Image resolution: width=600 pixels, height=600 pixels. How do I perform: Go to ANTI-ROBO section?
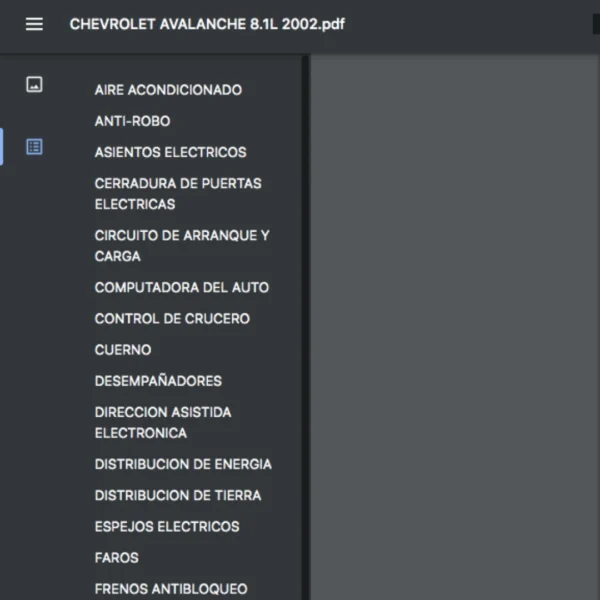[132, 121]
